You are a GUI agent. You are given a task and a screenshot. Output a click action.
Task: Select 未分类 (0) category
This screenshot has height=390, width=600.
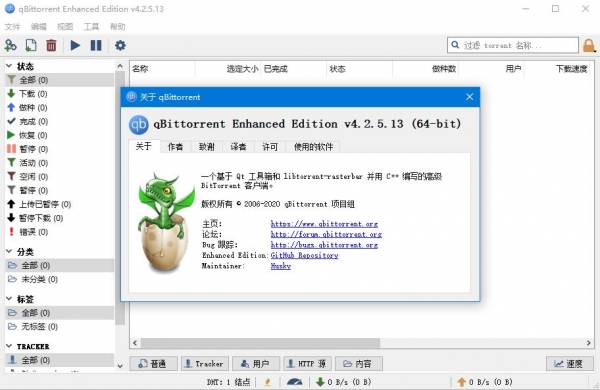[x=59, y=279]
